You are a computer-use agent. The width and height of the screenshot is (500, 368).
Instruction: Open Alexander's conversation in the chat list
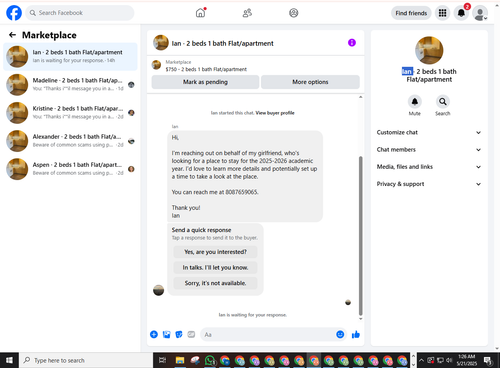tap(70, 141)
